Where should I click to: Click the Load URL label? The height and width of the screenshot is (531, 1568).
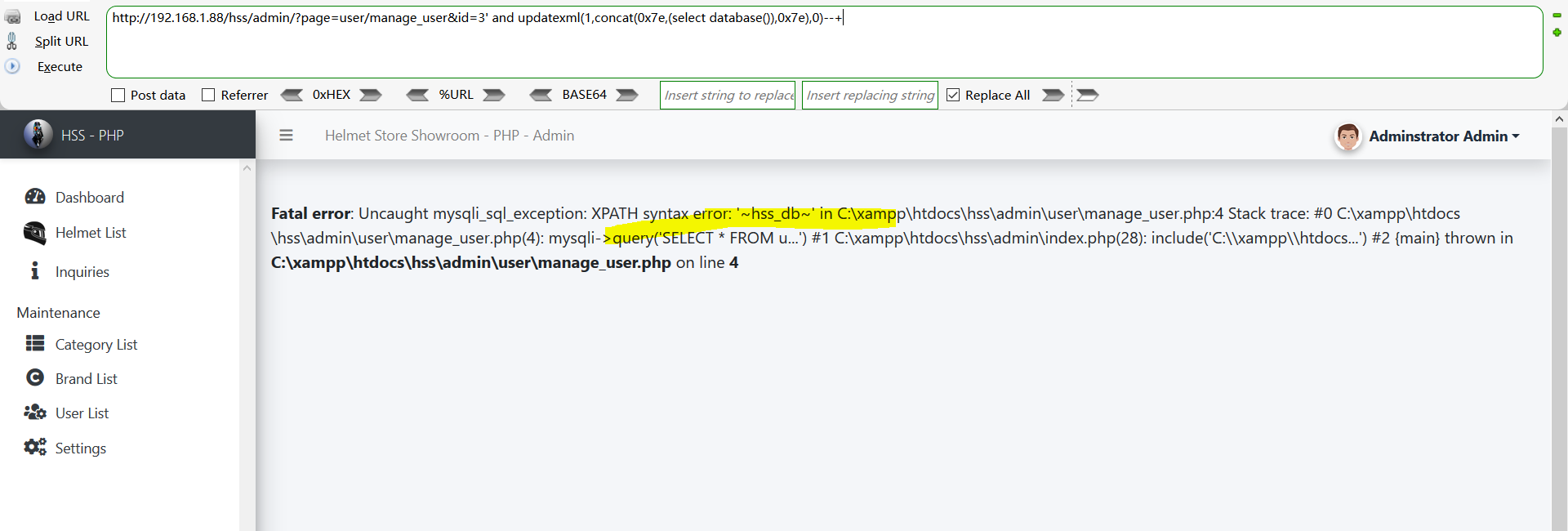coord(61,16)
